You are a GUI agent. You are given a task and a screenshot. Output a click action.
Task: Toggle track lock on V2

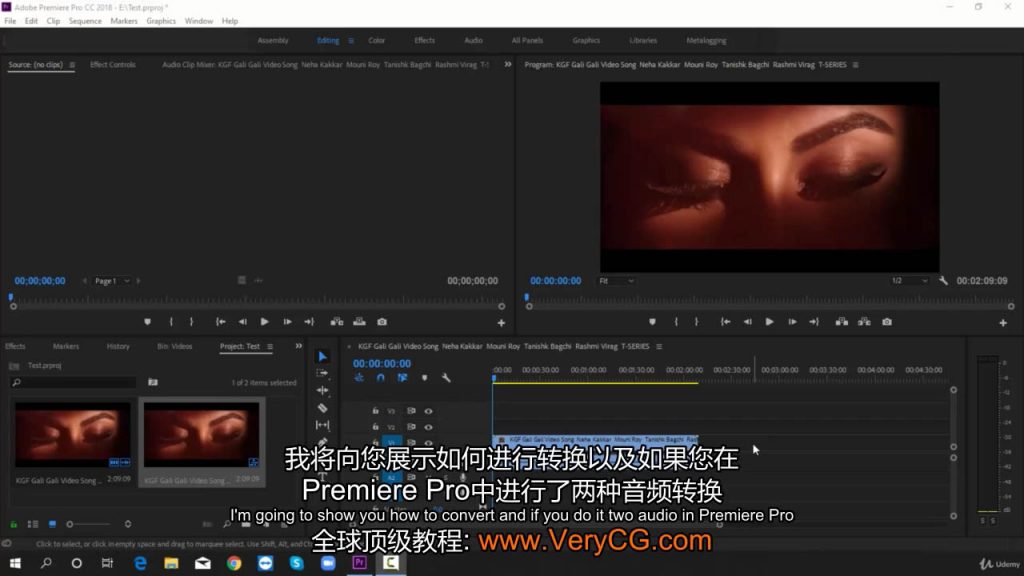point(376,426)
